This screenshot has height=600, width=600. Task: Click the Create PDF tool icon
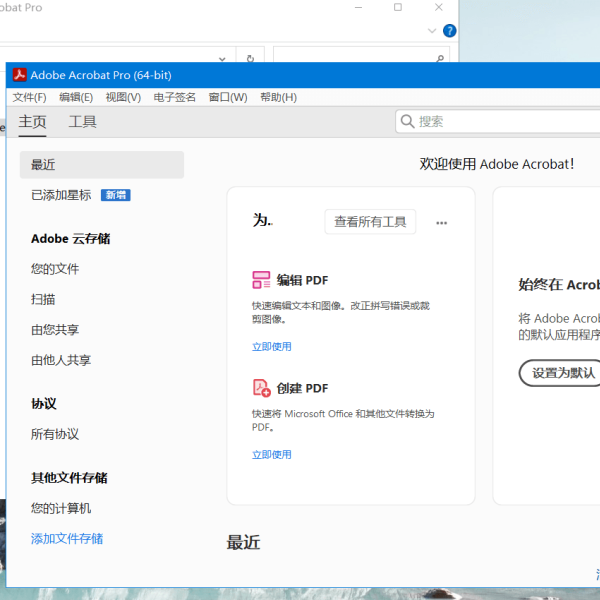point(262,388)
